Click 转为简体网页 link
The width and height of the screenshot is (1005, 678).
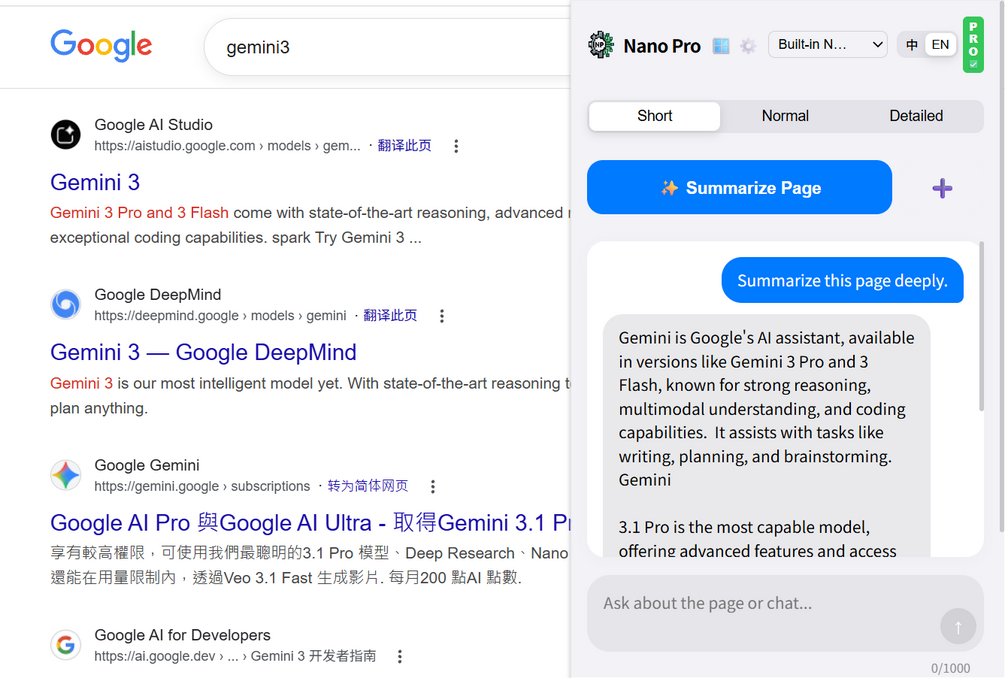(x=368, y=486)
